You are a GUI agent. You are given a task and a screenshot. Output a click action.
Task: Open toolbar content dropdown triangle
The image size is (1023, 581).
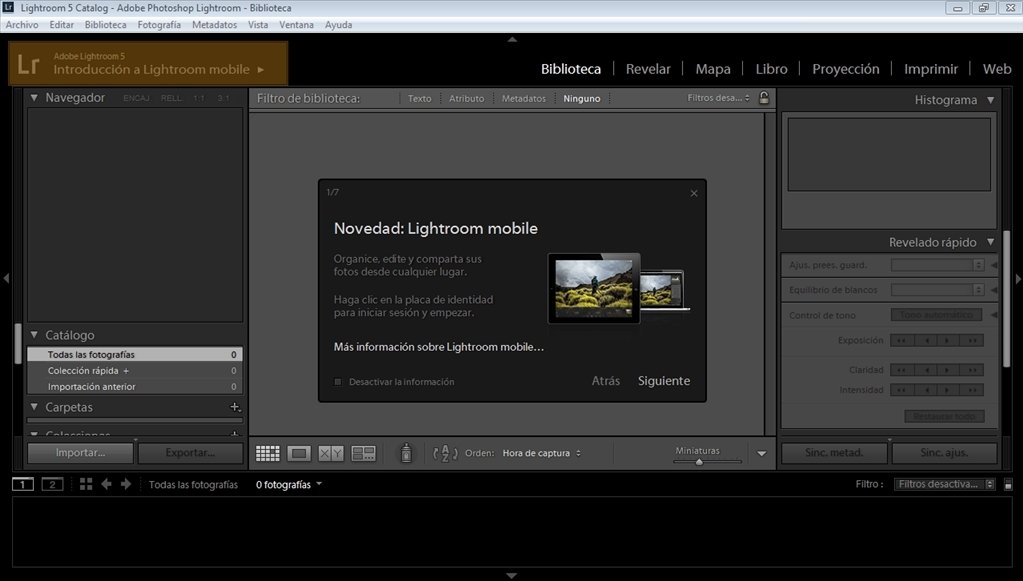pos(761,453)
